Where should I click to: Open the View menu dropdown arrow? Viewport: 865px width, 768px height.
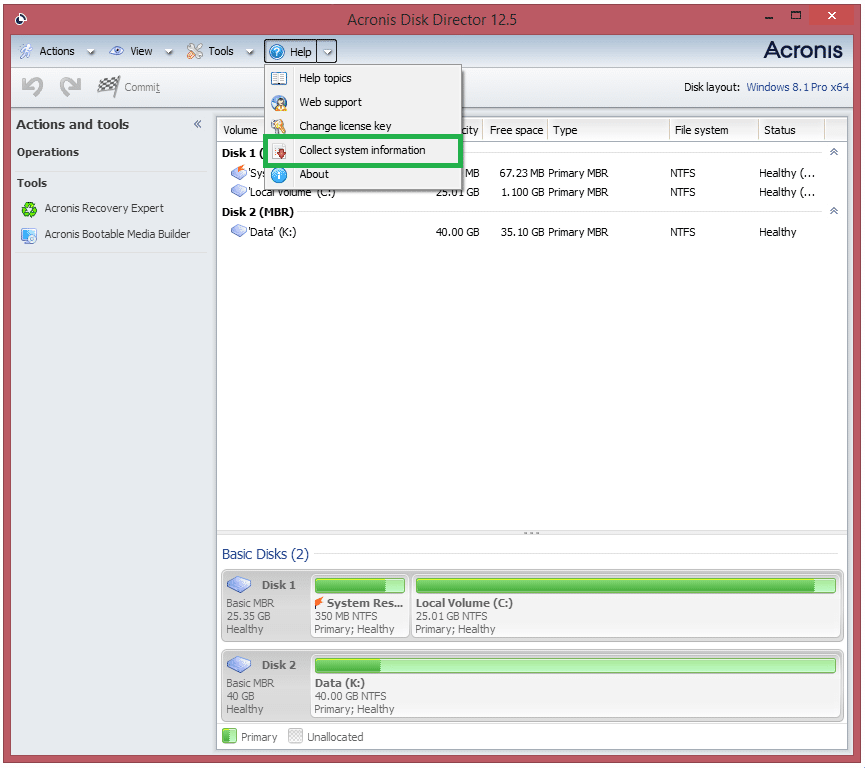(169, 52)
